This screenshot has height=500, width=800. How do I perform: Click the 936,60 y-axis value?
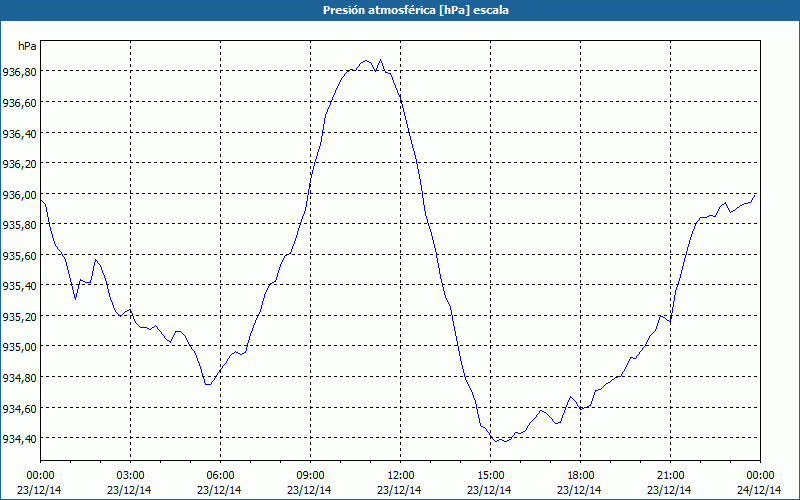tap(19, 103)
